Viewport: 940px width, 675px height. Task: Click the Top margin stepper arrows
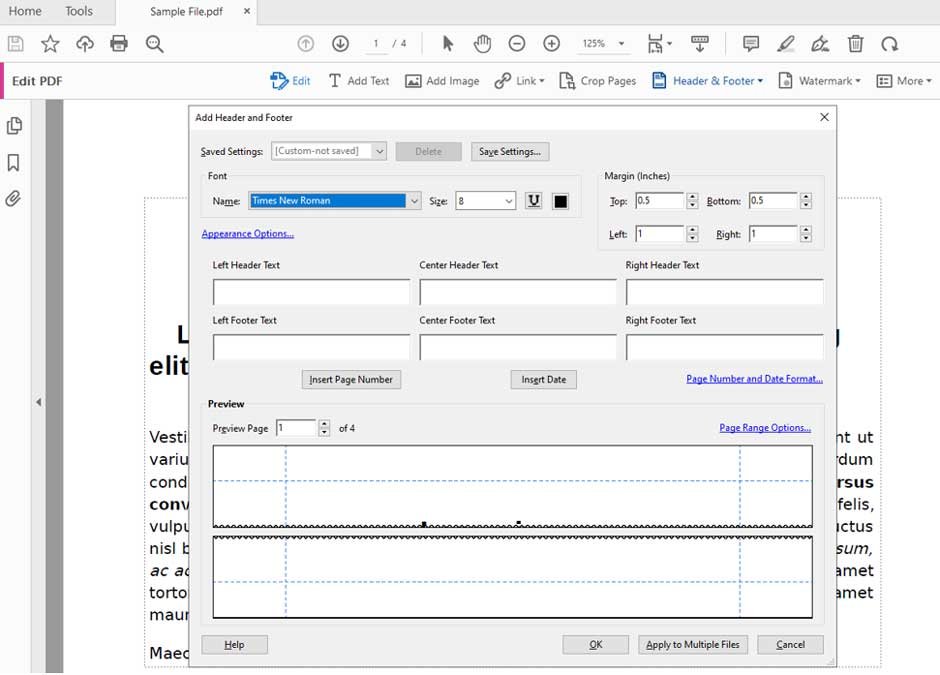coord(692,201)
